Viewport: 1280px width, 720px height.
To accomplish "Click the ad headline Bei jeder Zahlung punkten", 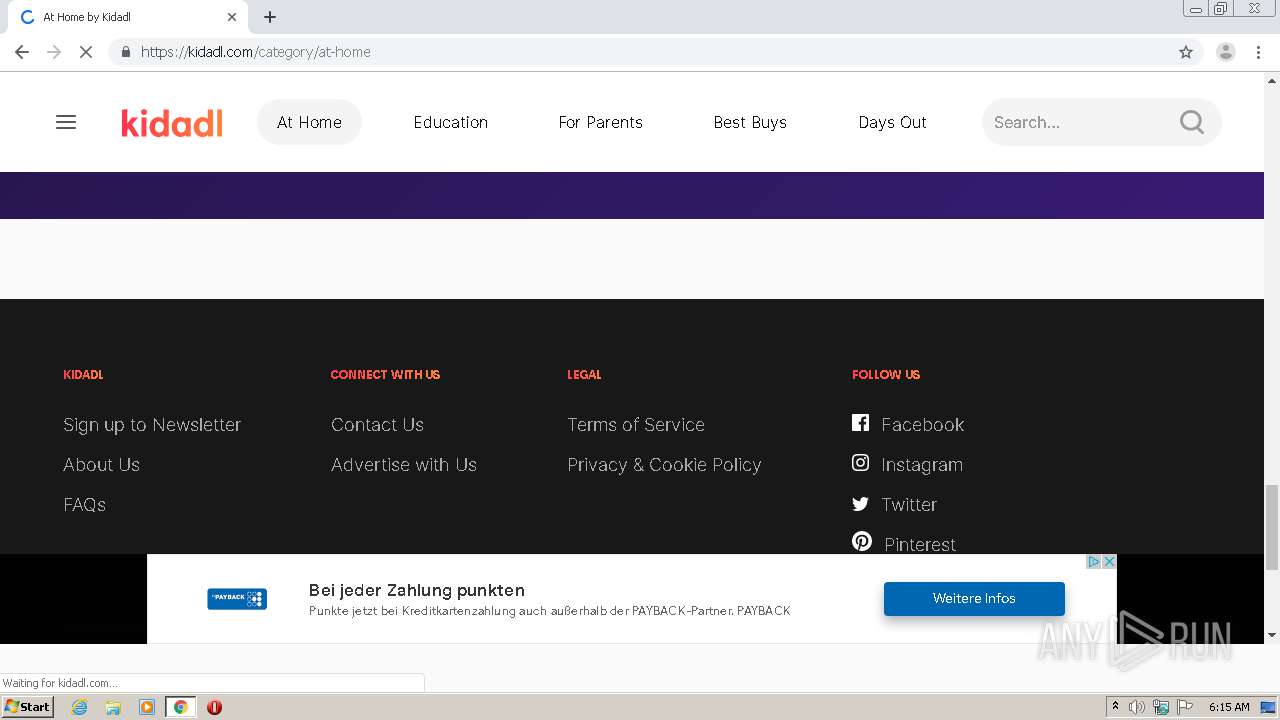I will pyautogui.click(x=417, y=590).
